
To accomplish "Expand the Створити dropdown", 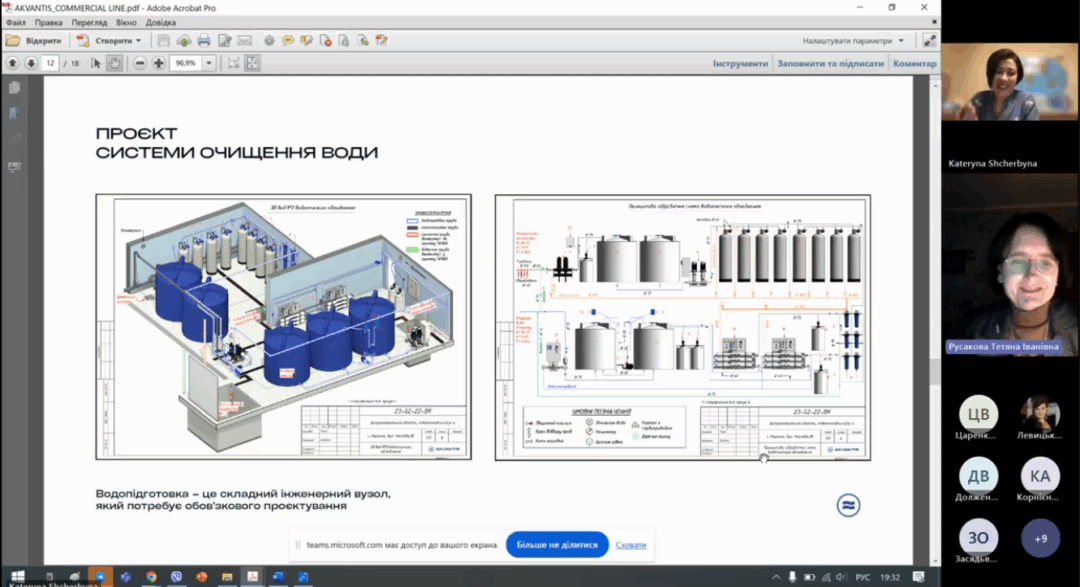I will pyautogui.click(x=138, y=41).
